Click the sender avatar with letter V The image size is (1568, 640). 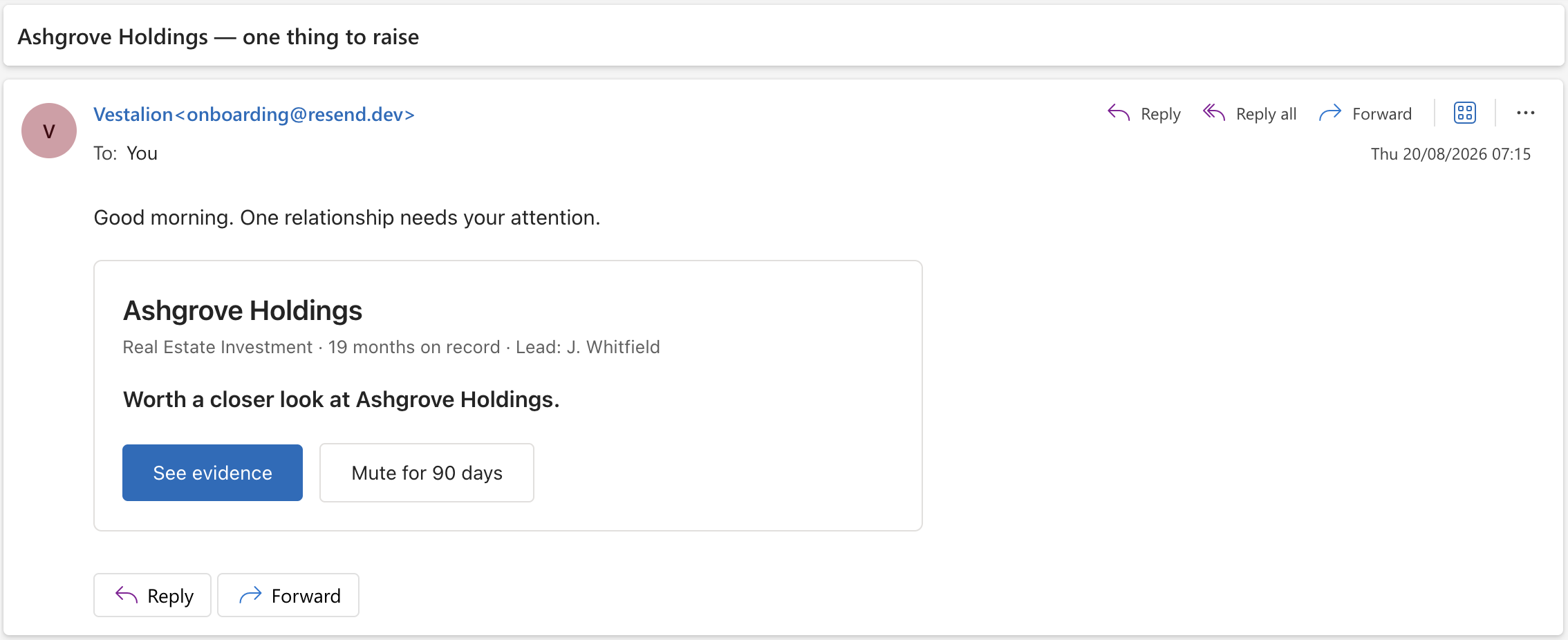tap(49, 131)
